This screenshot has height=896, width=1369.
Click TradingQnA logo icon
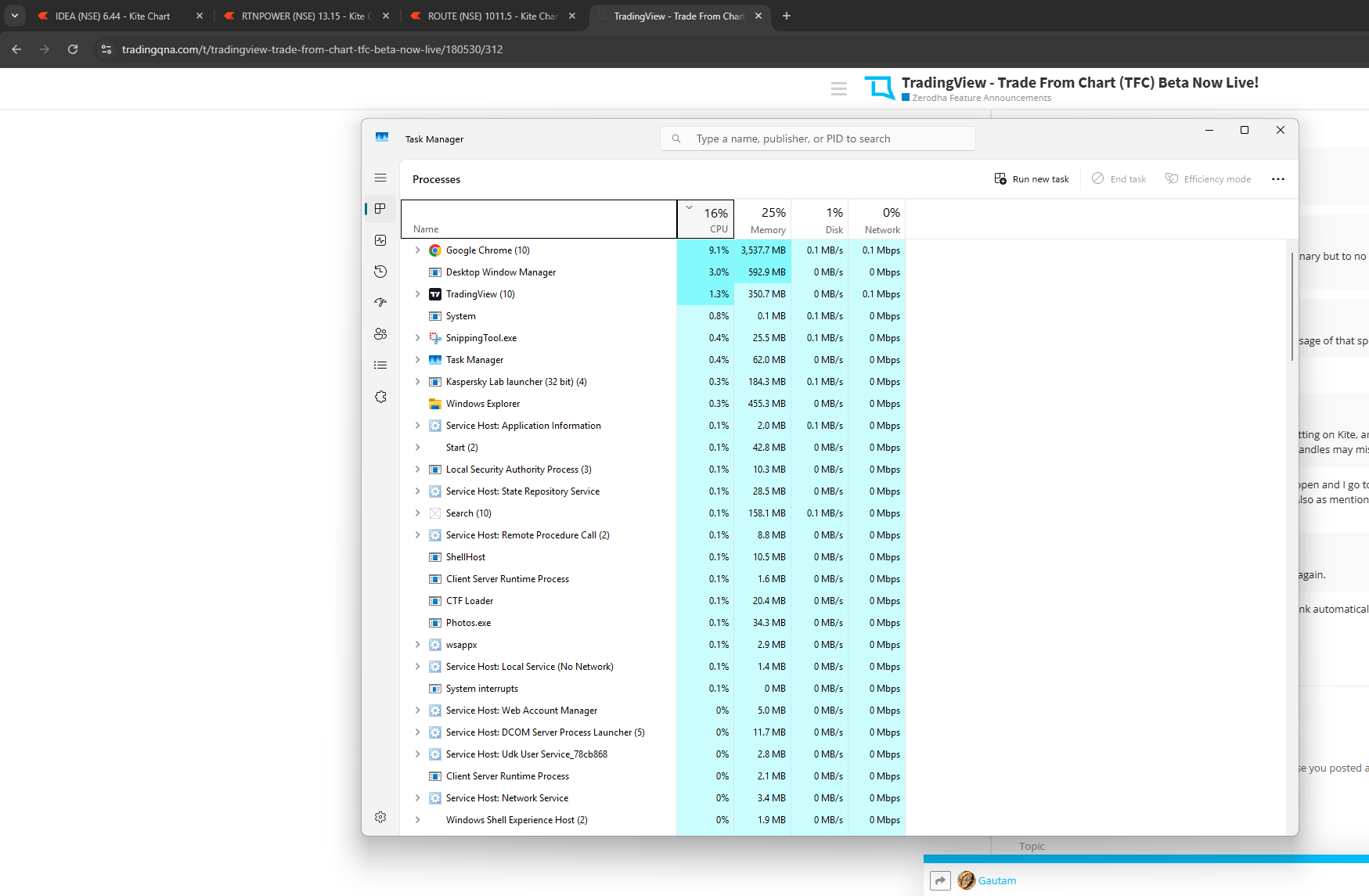point(880,88)
